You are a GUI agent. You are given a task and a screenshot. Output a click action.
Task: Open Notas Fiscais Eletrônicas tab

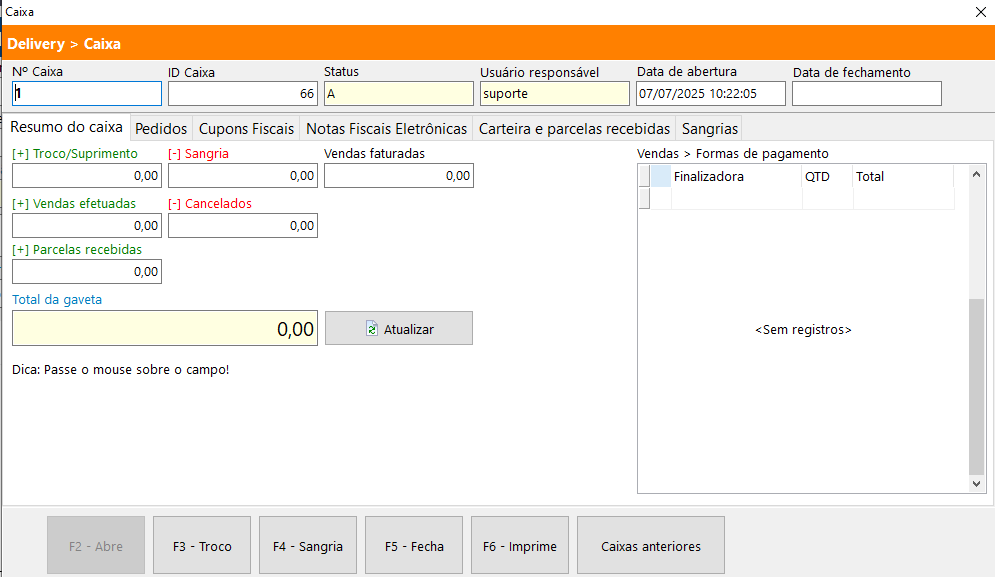[386, 129]
